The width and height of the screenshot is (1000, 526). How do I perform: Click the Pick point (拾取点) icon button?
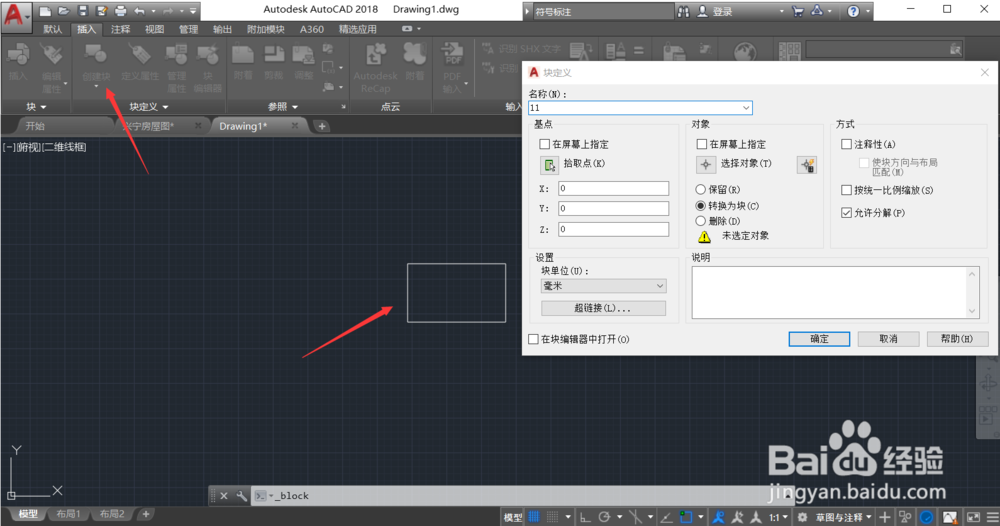tap(549, 165)
